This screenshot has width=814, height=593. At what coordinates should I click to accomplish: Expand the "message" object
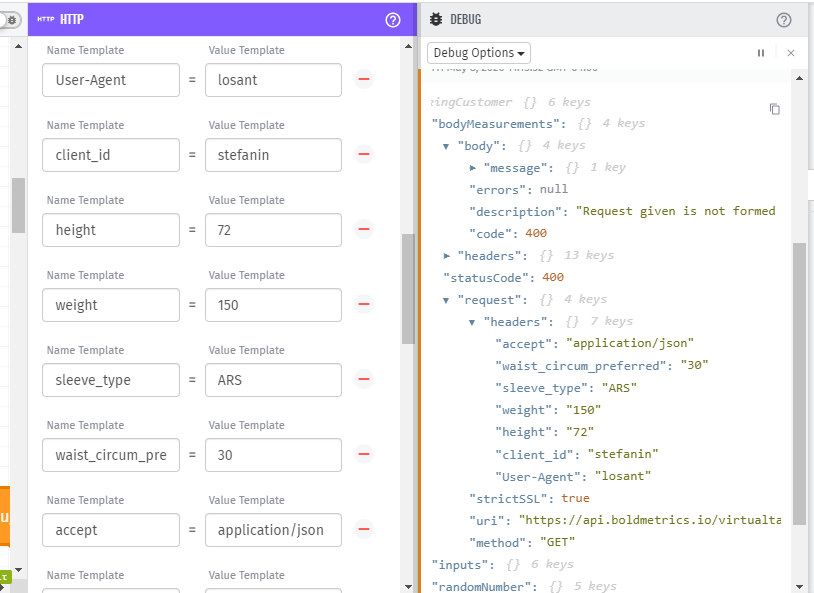click(472, 168)
